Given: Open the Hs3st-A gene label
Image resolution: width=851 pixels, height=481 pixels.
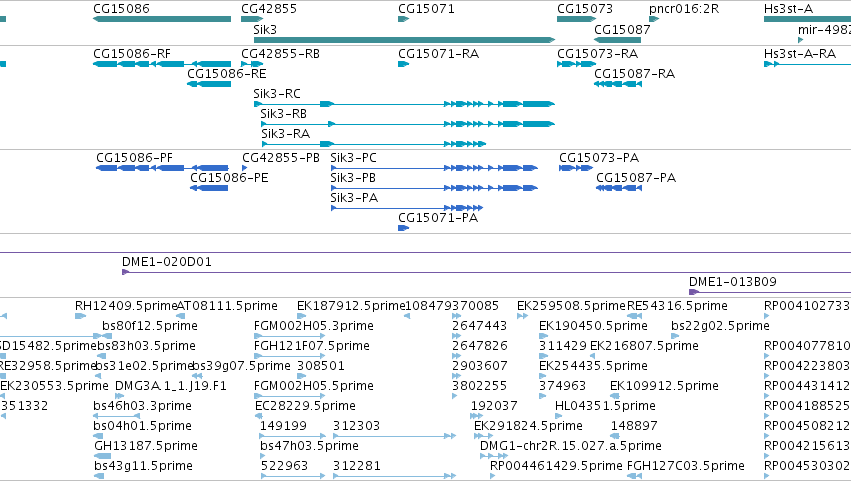Looking at the screenshot, I should (x=788, y=9).
